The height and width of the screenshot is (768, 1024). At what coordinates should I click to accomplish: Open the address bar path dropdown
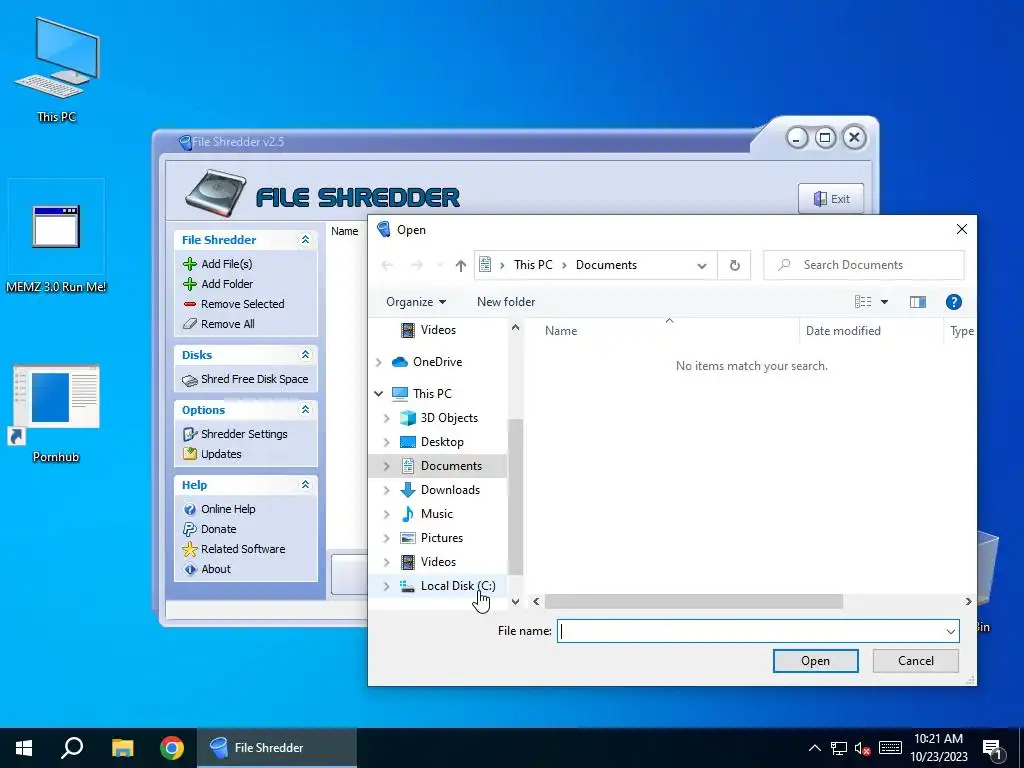click(x=702, y=266)
